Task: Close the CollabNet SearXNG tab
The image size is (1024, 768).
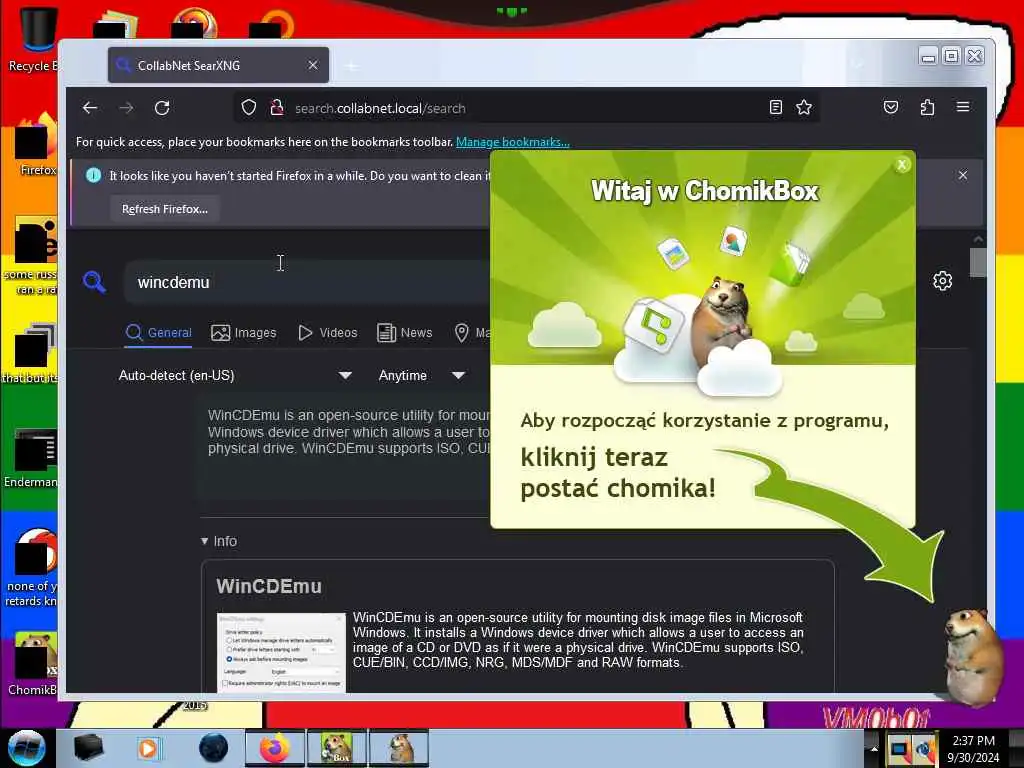Action: click(313, 65)
